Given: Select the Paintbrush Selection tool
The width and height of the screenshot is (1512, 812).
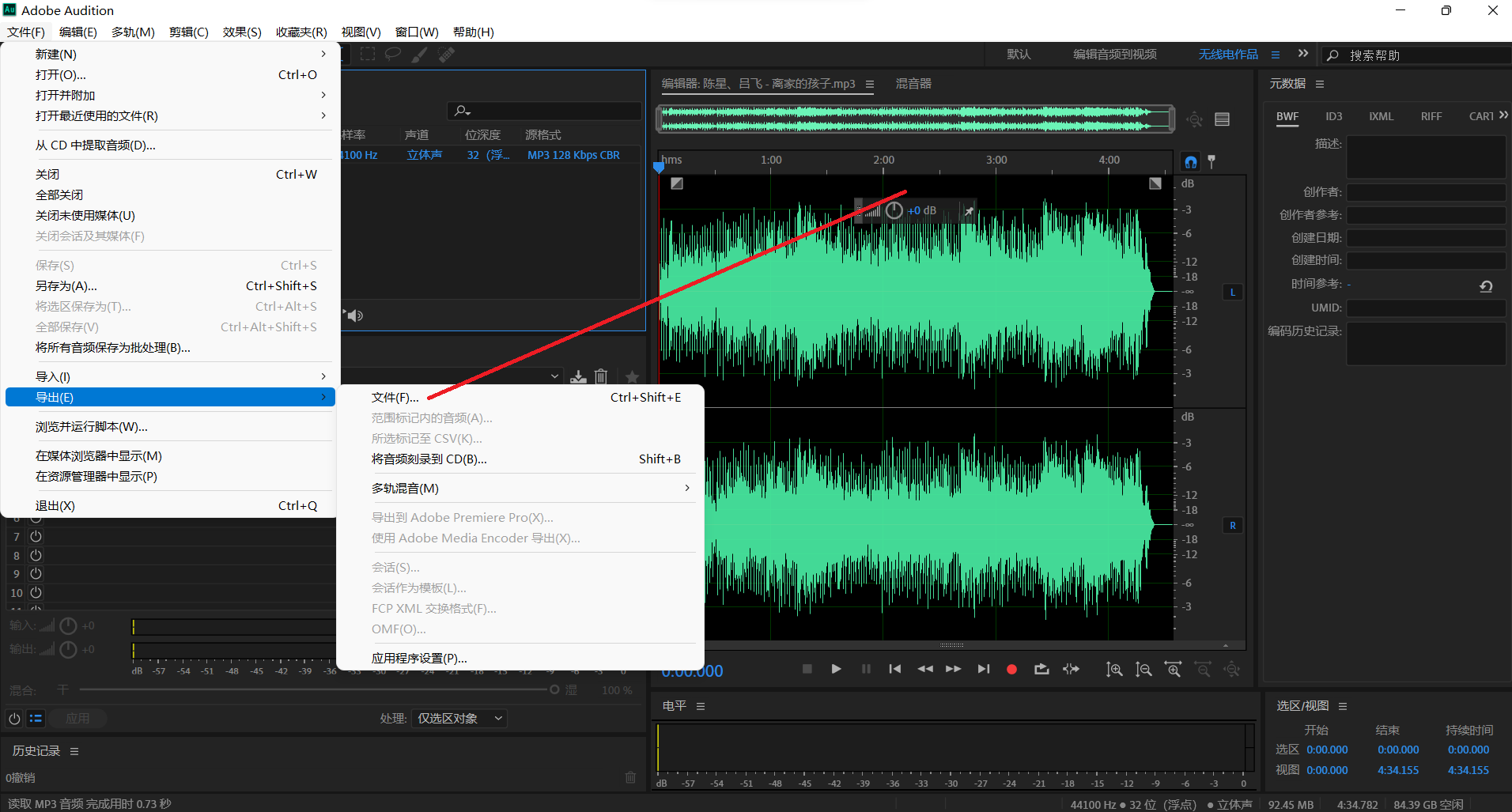Looking at the screenshot, I should coord(420,55).
